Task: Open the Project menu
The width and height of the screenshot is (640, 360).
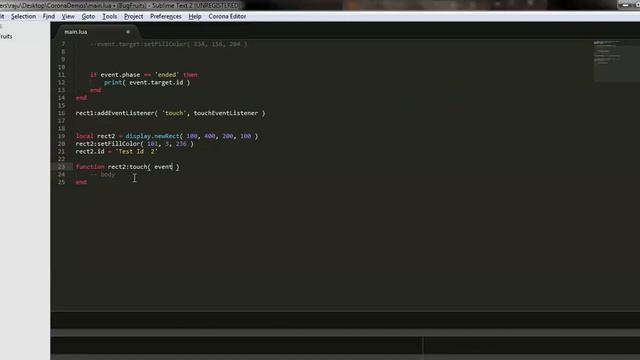Action: point(133,16)
